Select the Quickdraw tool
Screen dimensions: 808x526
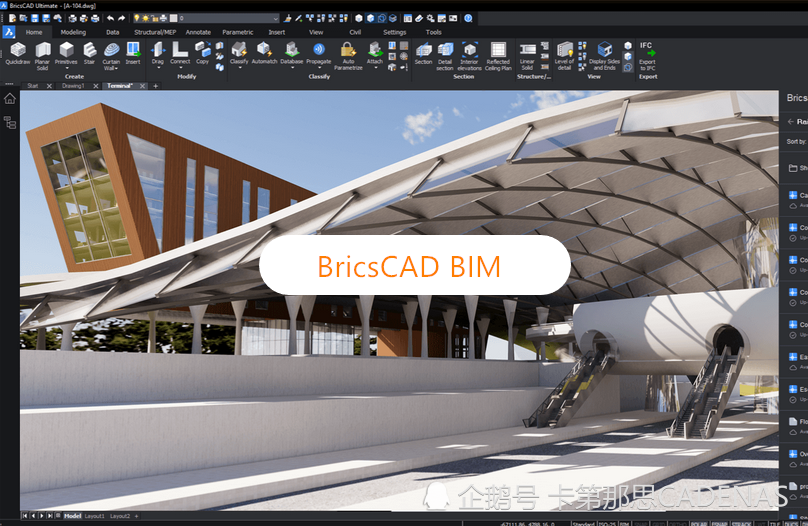click(18, 54)
